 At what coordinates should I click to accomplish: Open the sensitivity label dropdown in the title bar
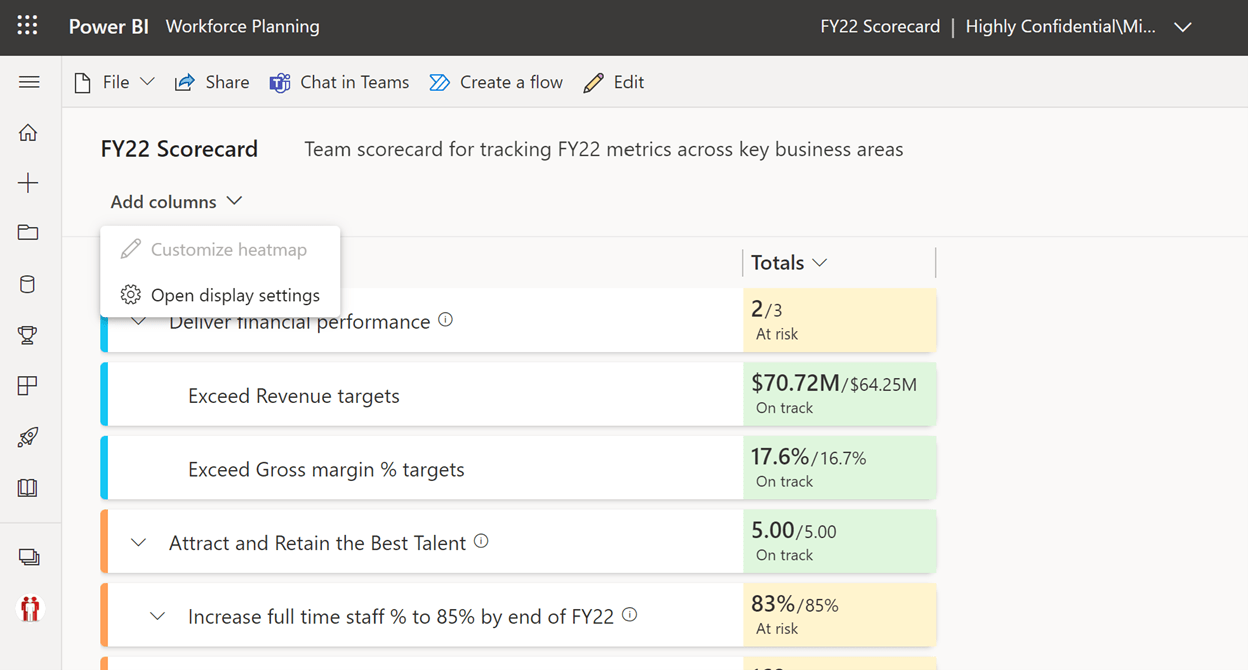[x=1183, y=27]
